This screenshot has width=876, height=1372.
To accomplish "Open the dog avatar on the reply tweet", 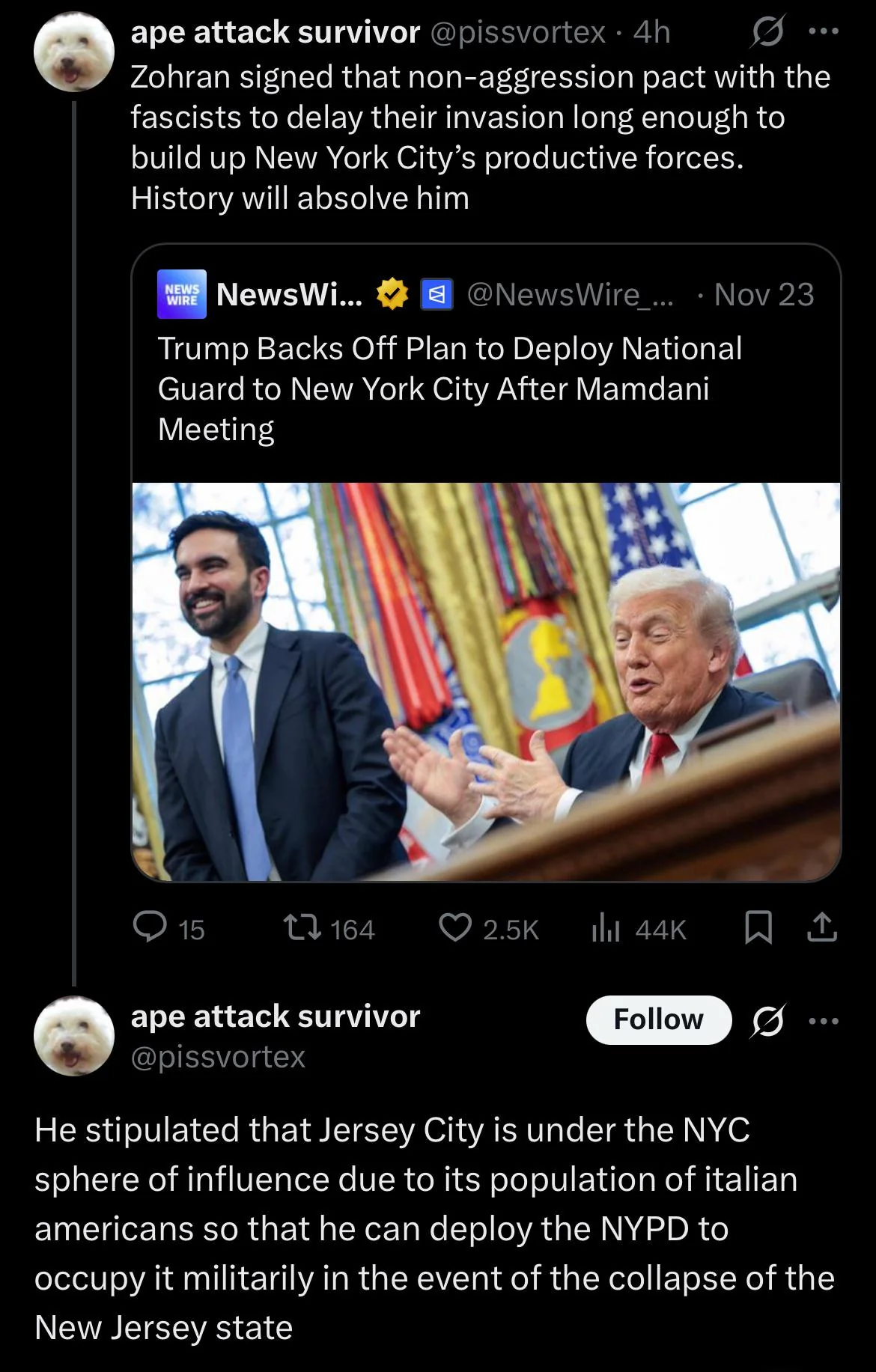I will click(73, 1036).
